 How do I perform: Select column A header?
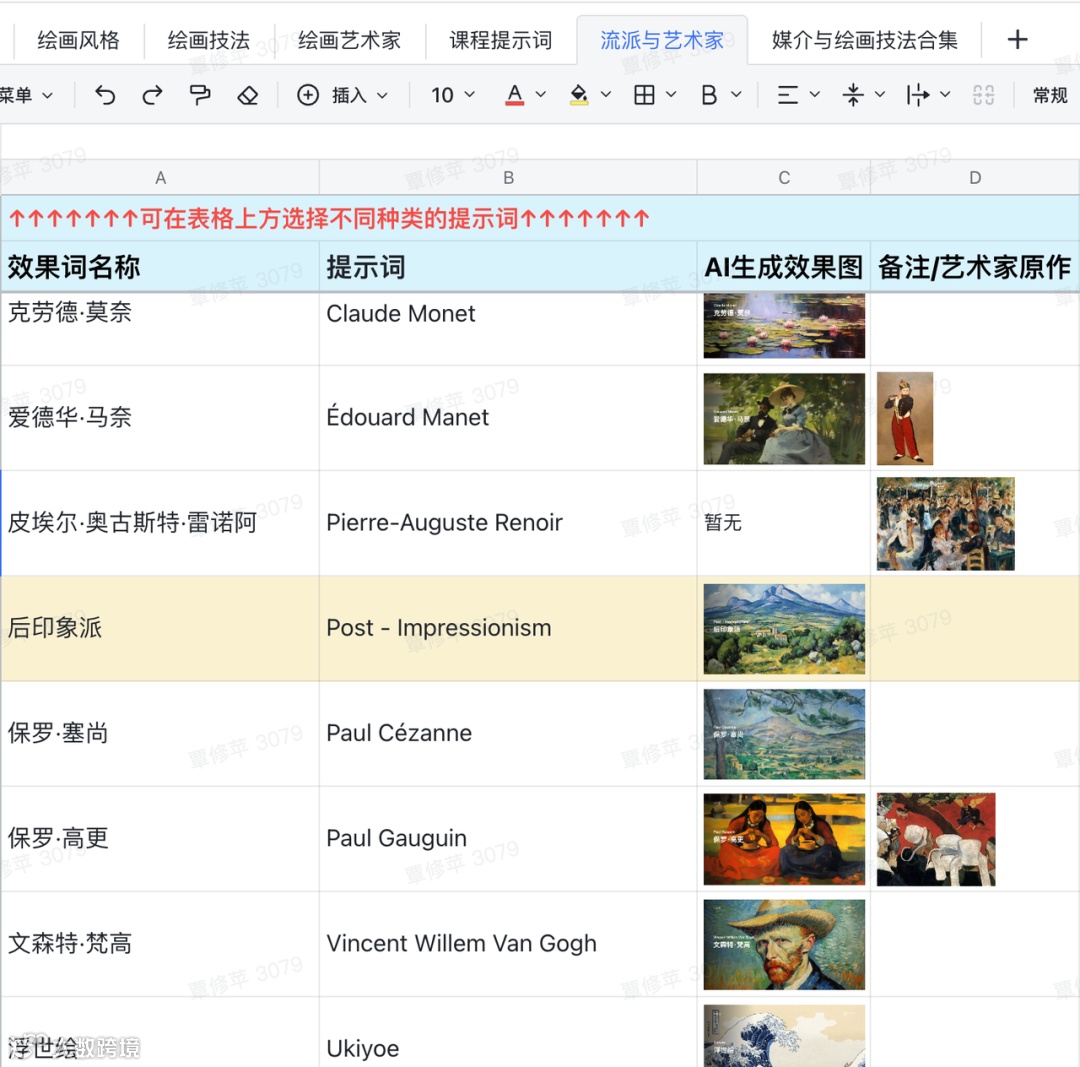(x=160, y=178)
